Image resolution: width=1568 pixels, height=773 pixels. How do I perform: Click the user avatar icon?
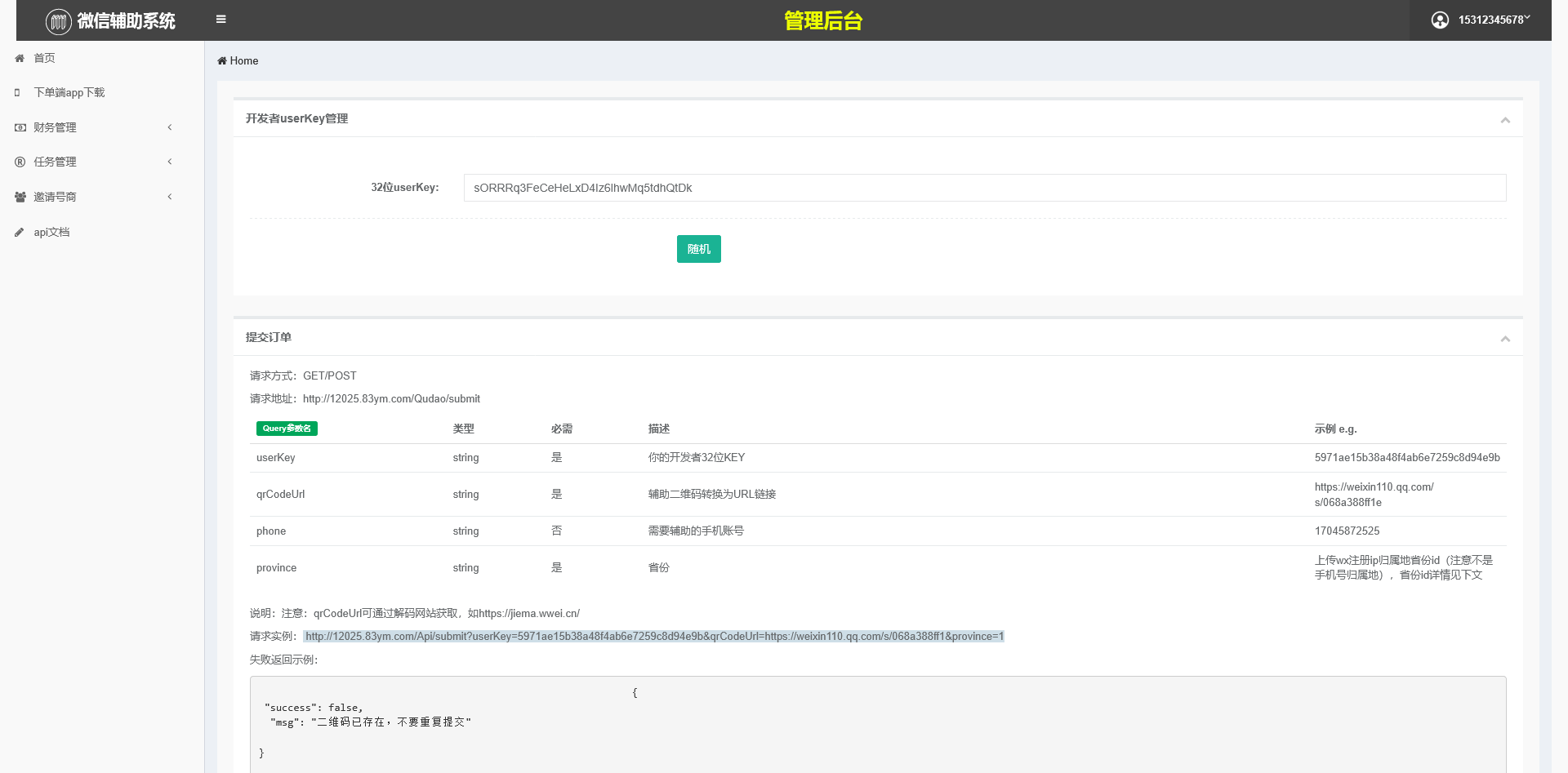(1440, 20)
